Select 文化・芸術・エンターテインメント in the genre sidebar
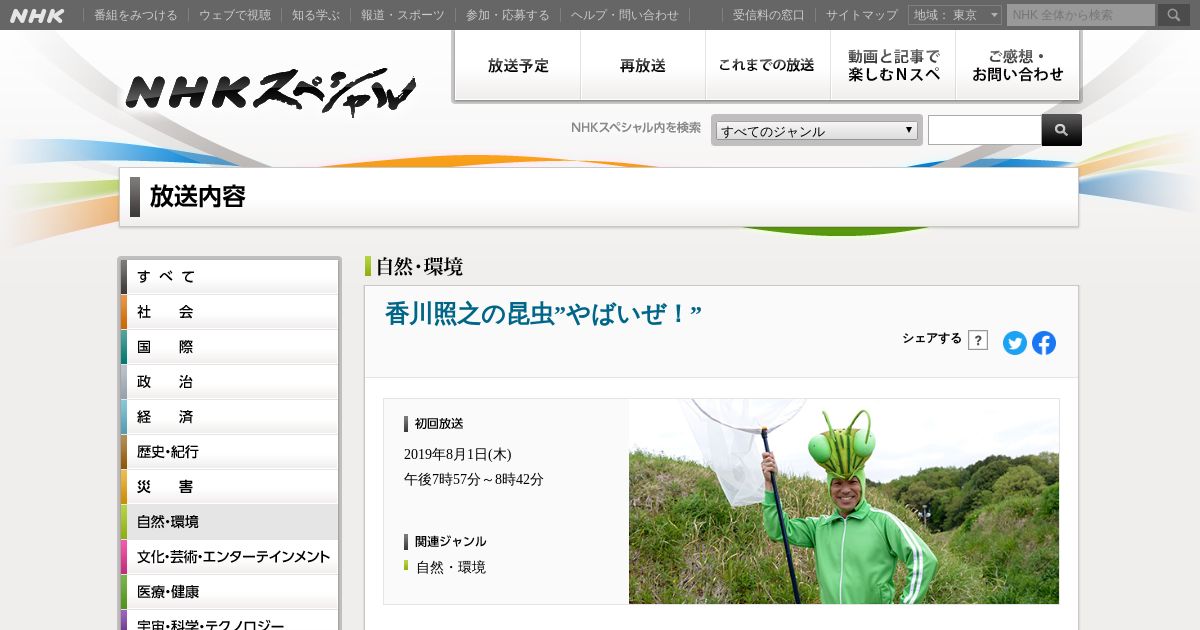 [230, 557]
